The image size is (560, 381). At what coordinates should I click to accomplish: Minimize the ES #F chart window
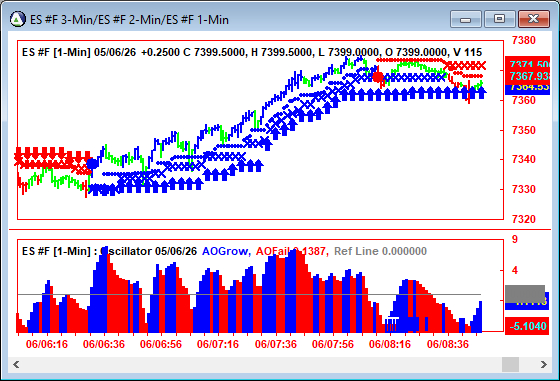pyautogui.click(x=466, y=19)
